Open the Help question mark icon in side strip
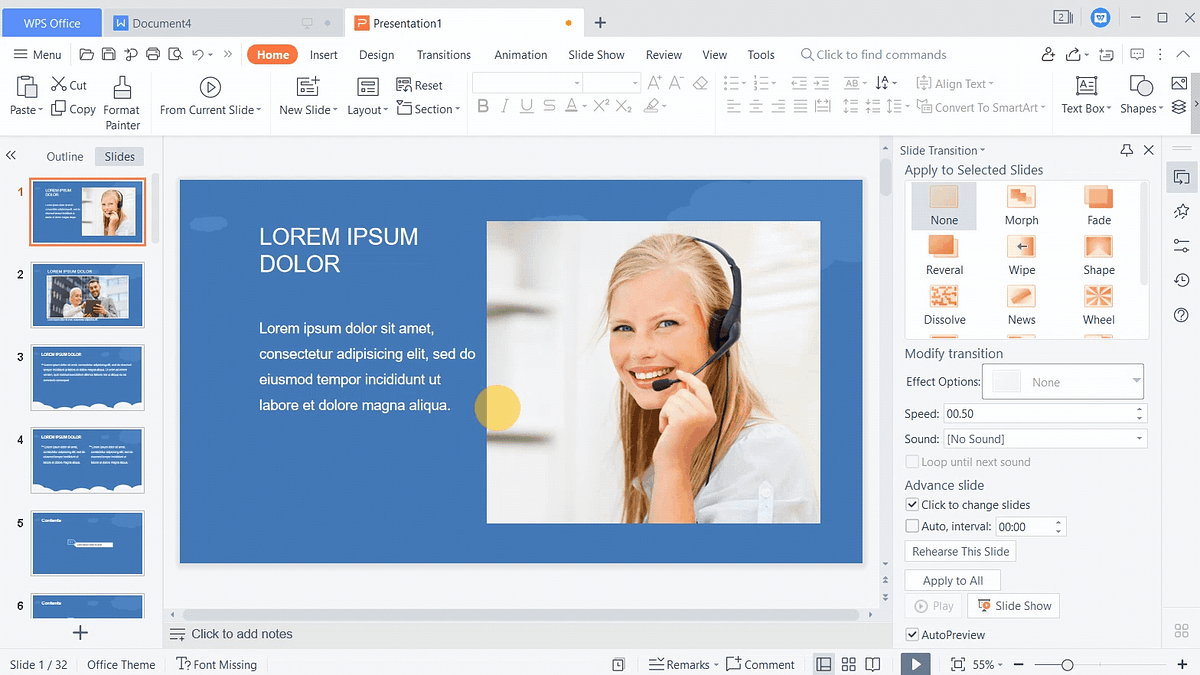Viewport: 1200px width, 675px height. tap(1181, 315)
